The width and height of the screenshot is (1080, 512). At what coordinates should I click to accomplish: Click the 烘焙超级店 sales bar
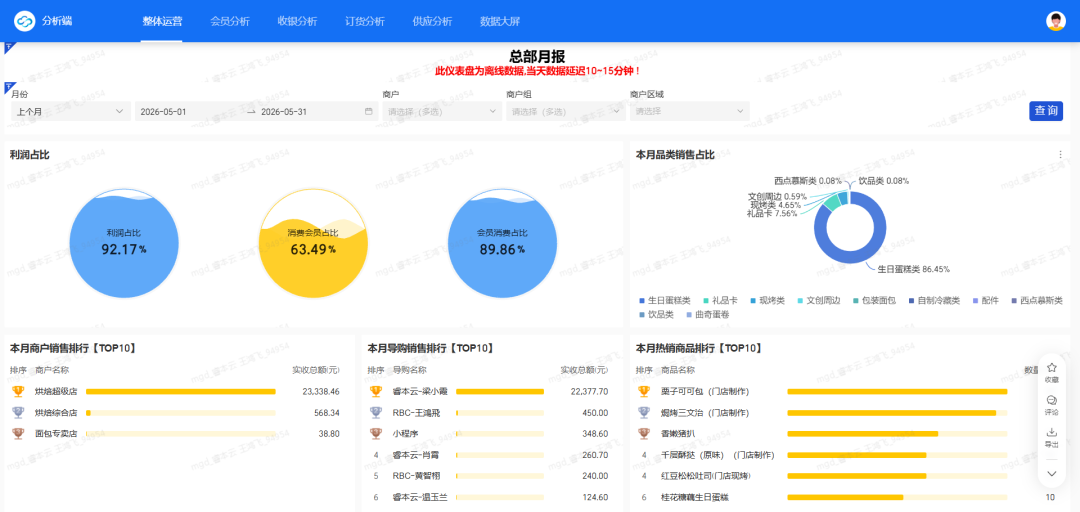click(180, 391)
